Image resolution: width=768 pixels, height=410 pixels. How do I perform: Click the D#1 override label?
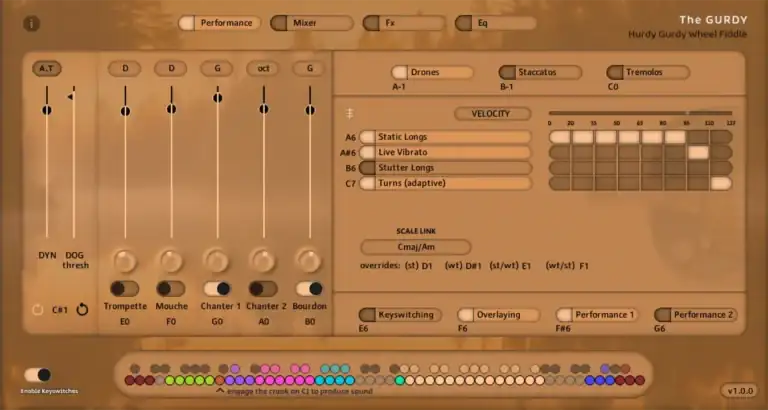[474, 266]
